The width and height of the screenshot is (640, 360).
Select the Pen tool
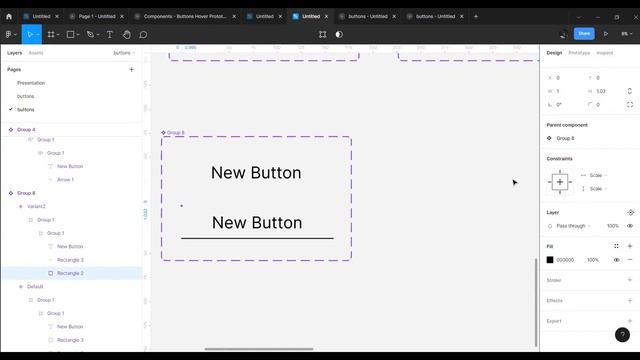click(90, 35)
